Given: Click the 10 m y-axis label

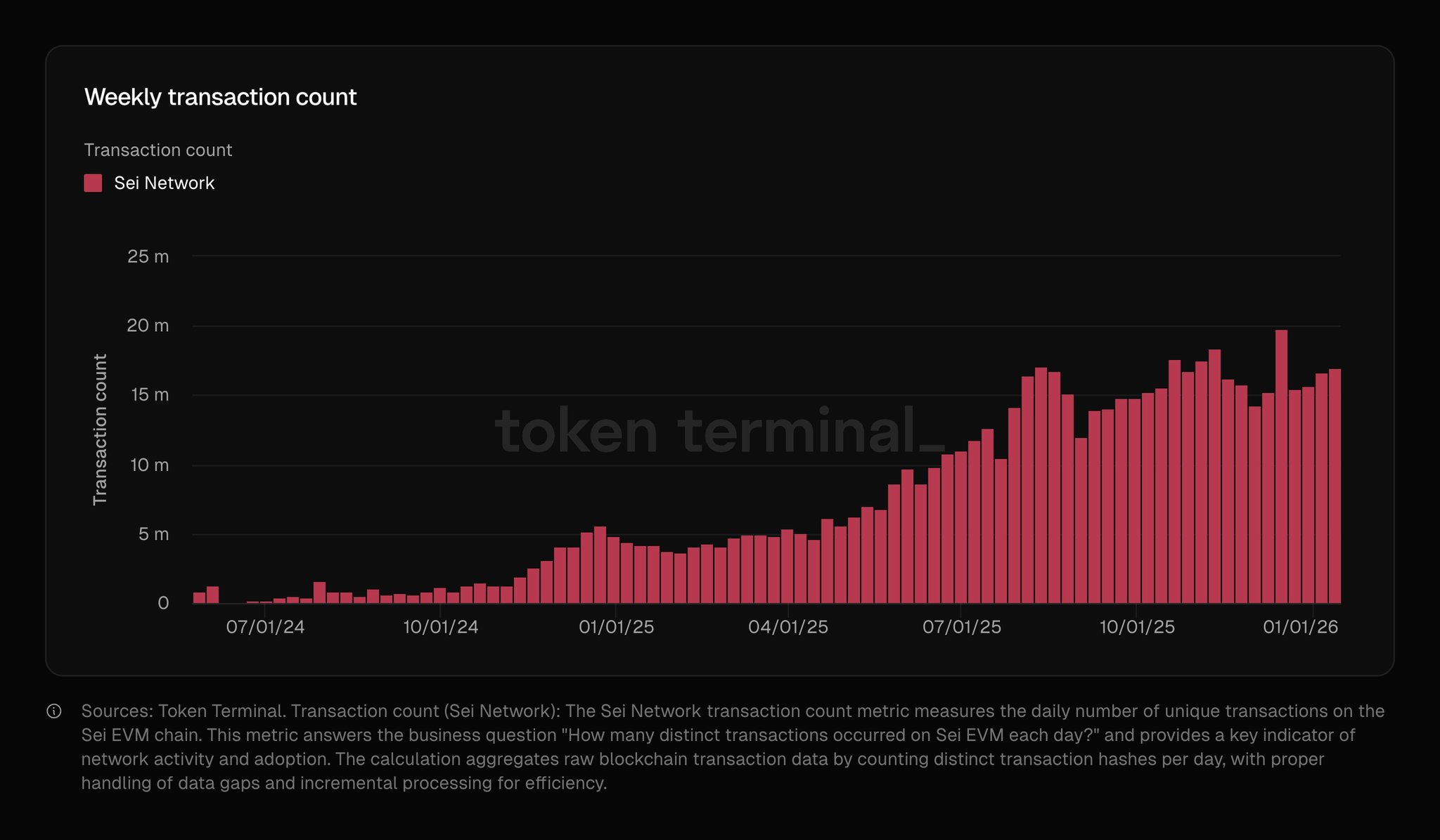Looking at the screenshot, I should pyautogui.click(x=149, y=465).
